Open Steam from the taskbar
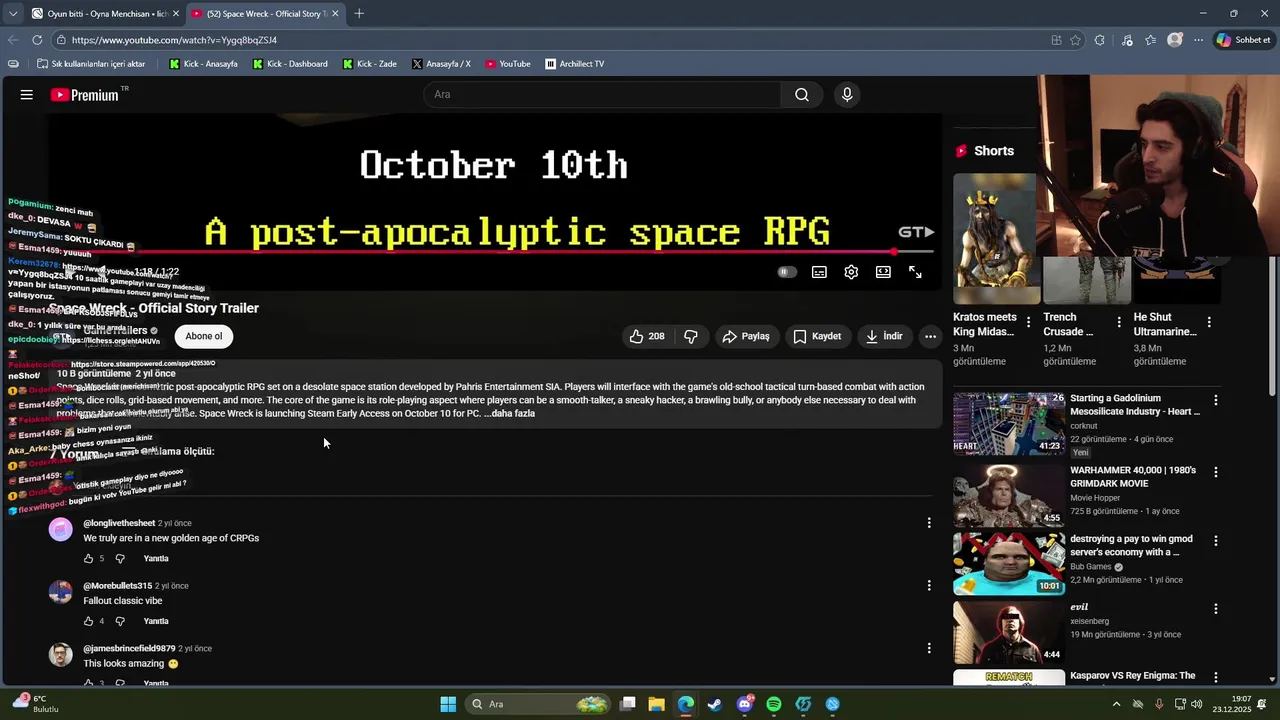Viewport: 1280px width, 720px height. coord(715,704)
